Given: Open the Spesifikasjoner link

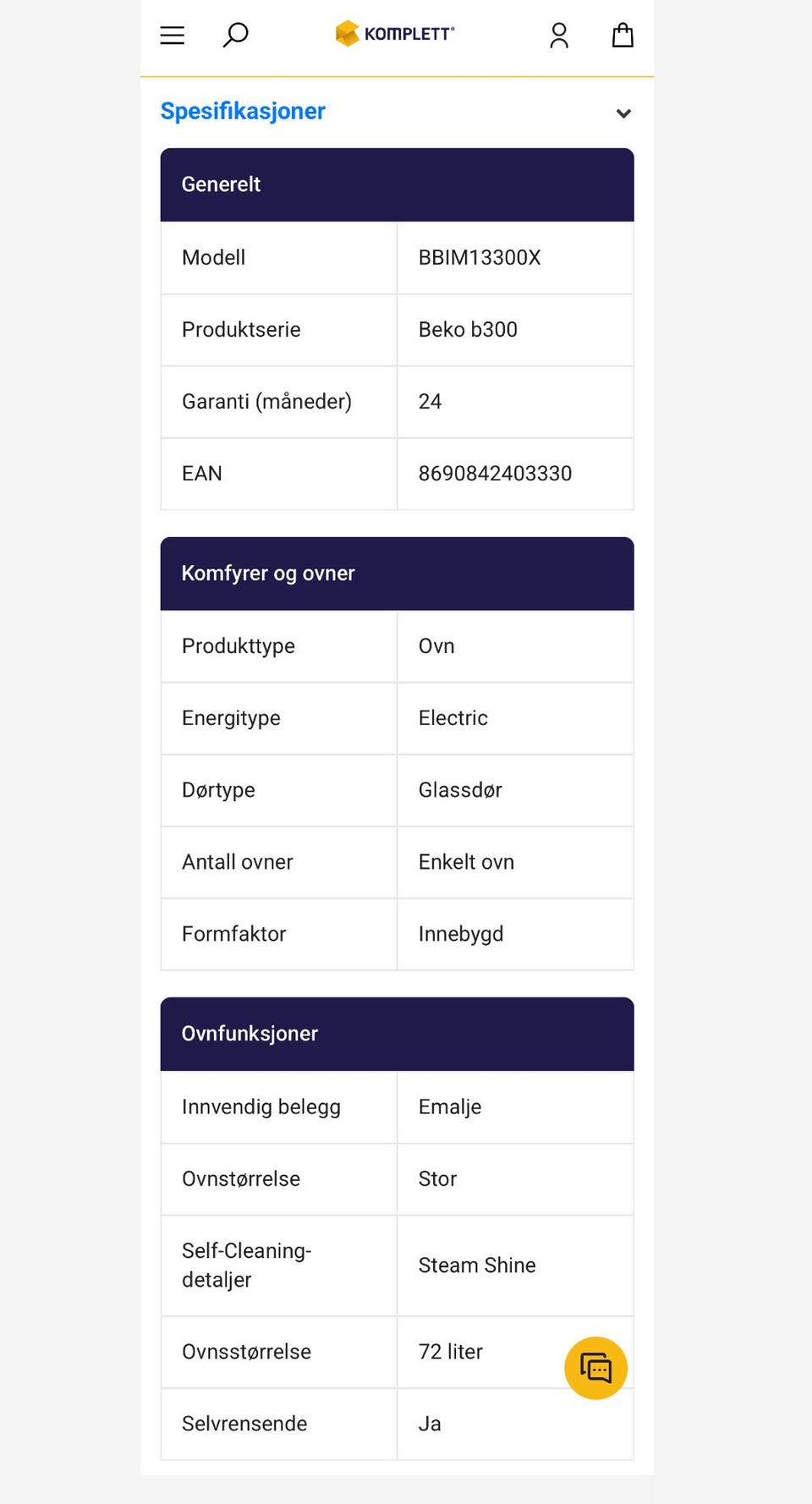Looking at the screenshot, I should (243, 111).
